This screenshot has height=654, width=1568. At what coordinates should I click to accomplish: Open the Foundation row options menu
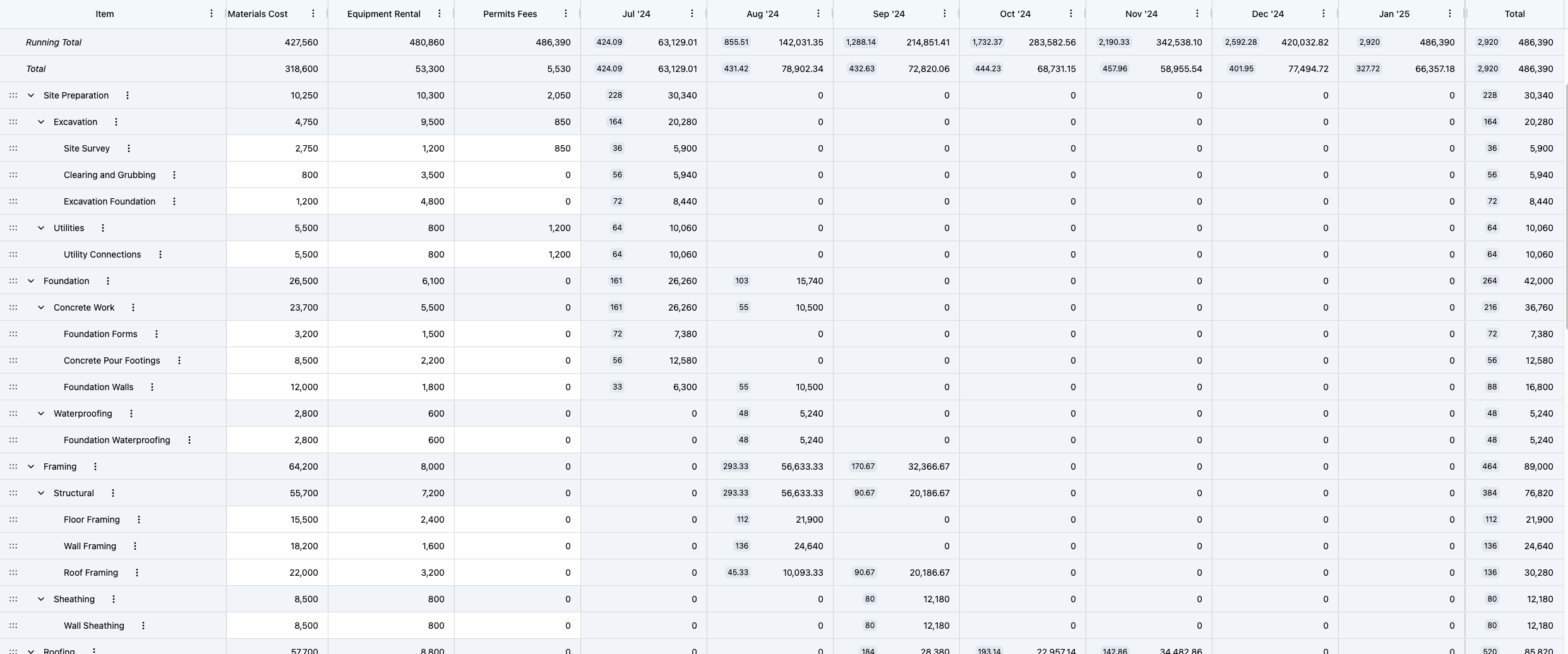pos(108,281)
